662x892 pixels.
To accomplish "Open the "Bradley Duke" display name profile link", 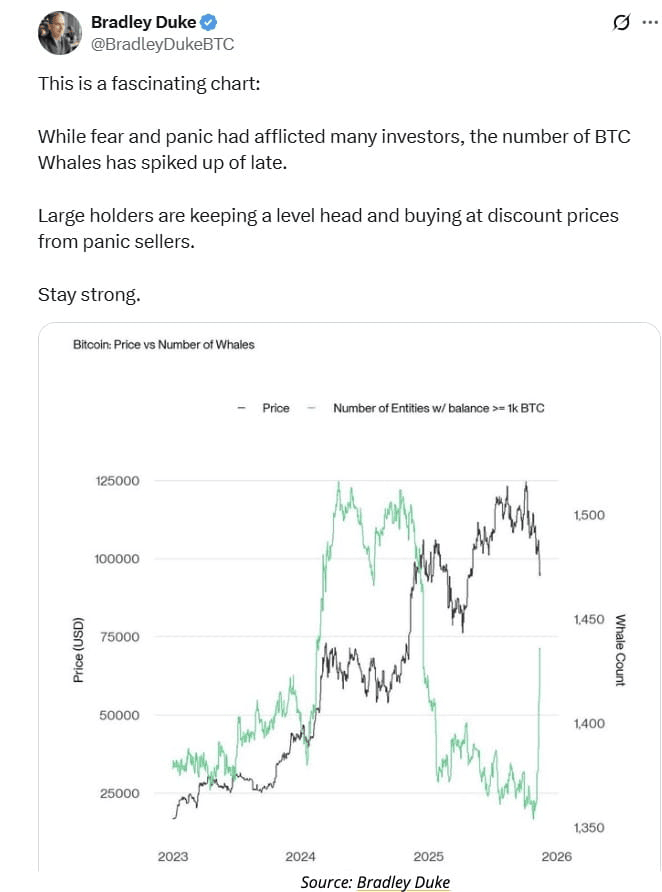I will click(x=145, y=22).
